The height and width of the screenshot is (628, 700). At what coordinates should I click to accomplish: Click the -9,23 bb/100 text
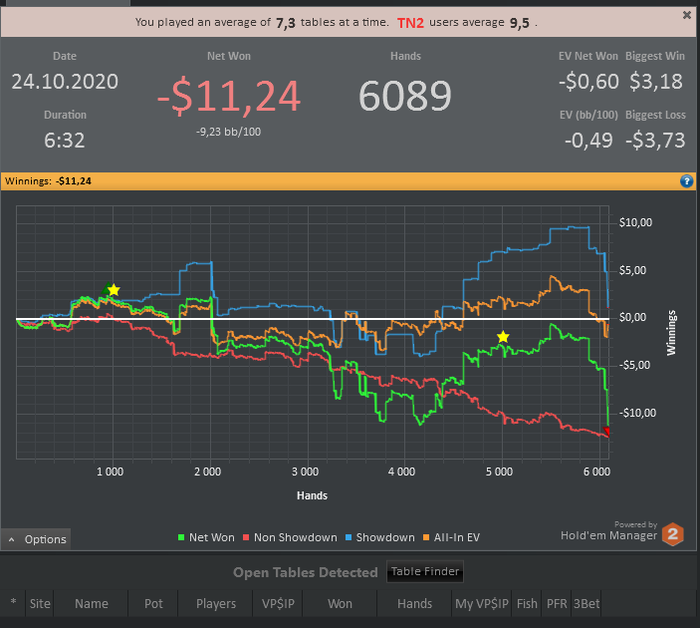pyautogui.click(x=229, y=132)
